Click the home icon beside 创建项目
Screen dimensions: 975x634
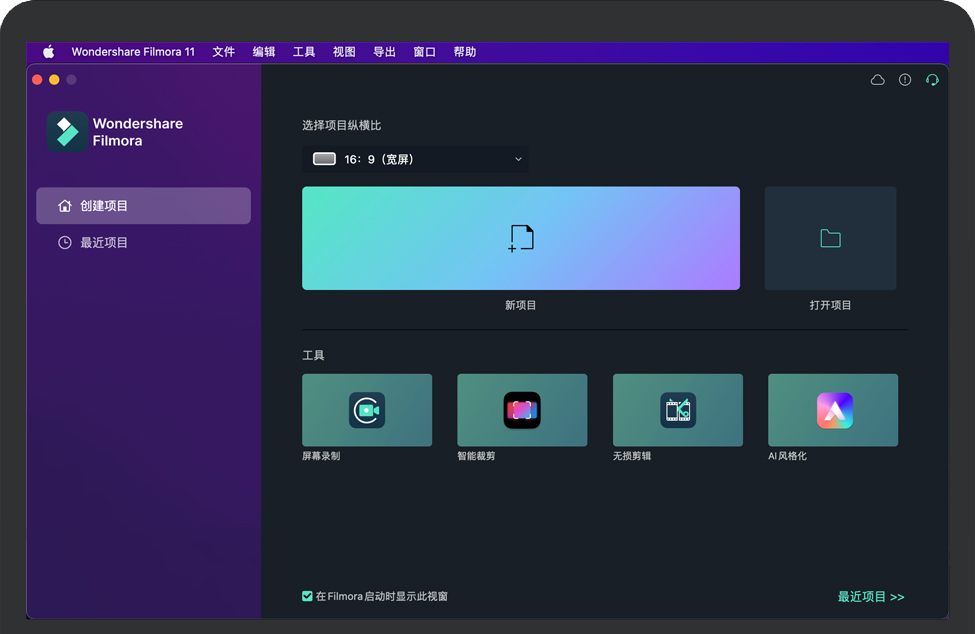pyautogui.click(x=65, y=206)
